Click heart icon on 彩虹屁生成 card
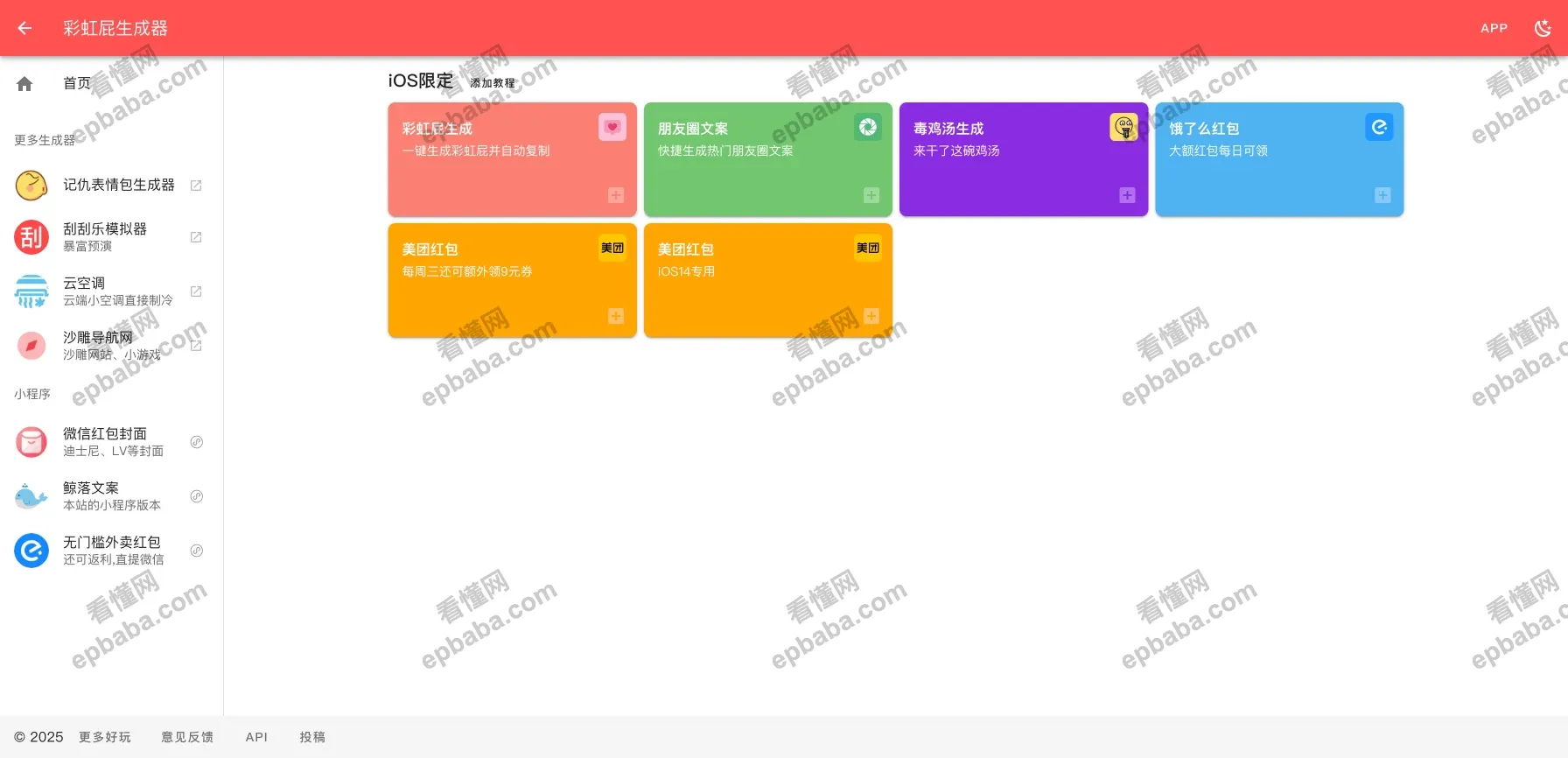The height and width of the screenshot is (758, 1568). coord(612,127)
